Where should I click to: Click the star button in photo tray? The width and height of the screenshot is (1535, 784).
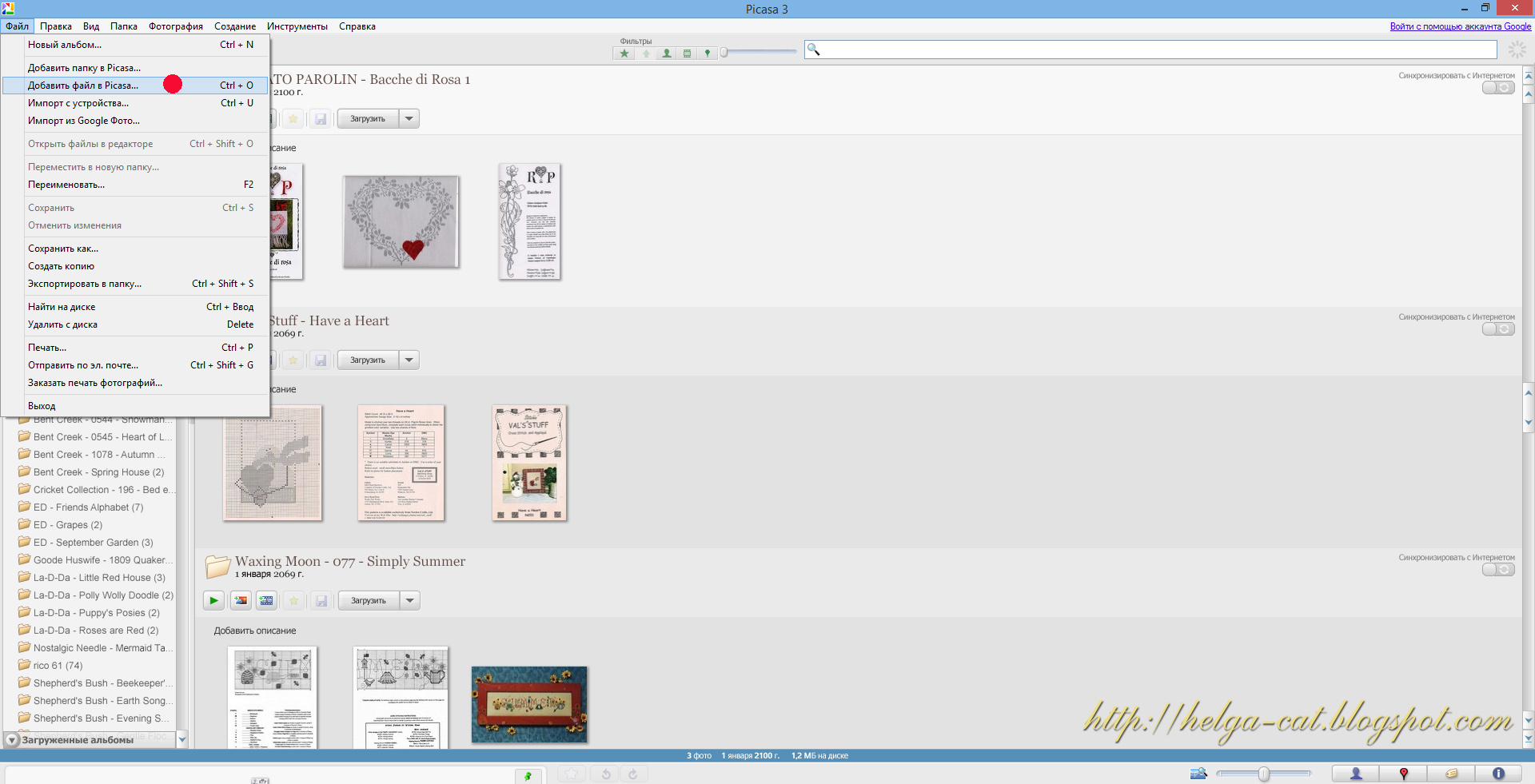(x=572, y=774)
